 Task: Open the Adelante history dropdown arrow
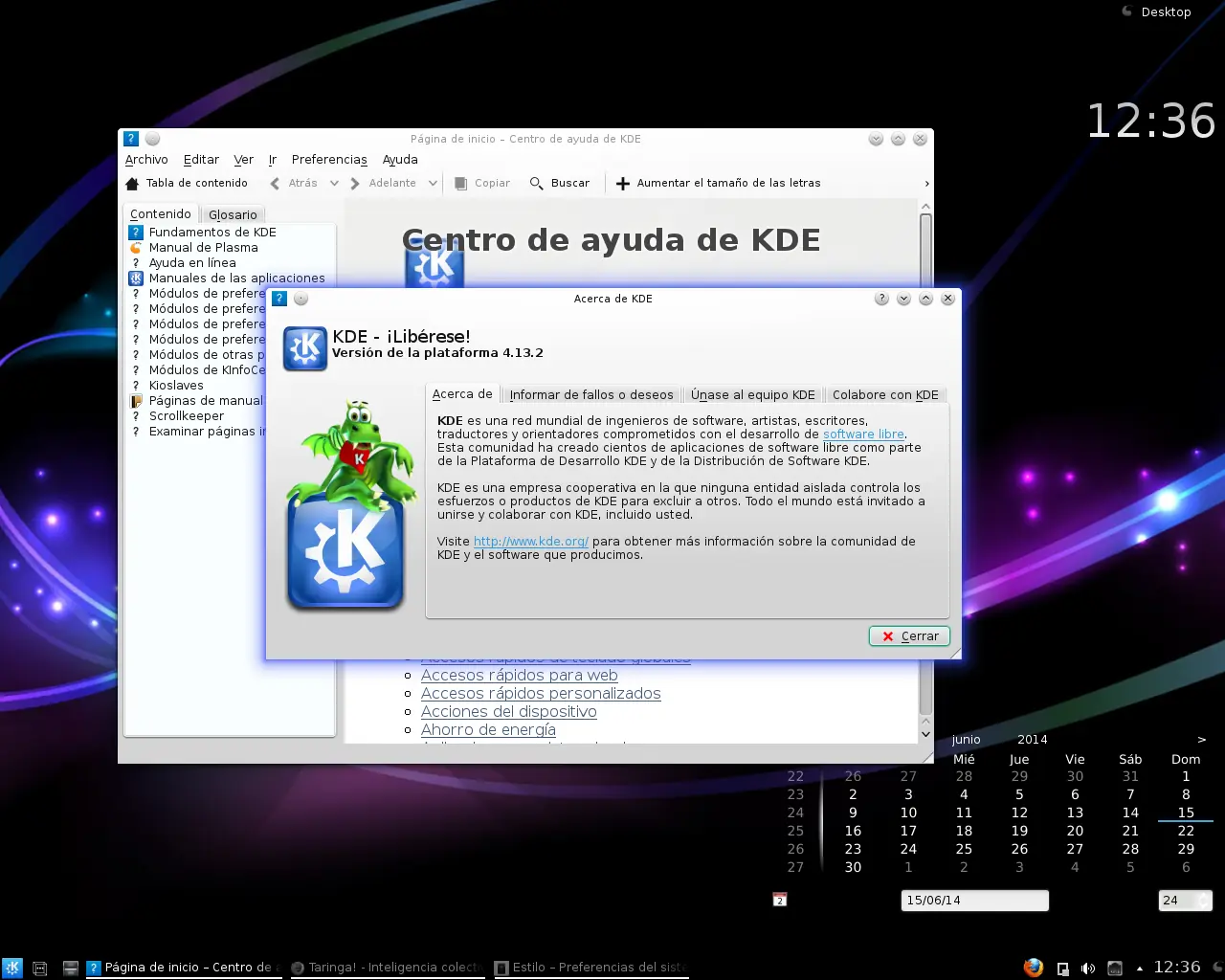pyautogui.click(x=433, y=183)
